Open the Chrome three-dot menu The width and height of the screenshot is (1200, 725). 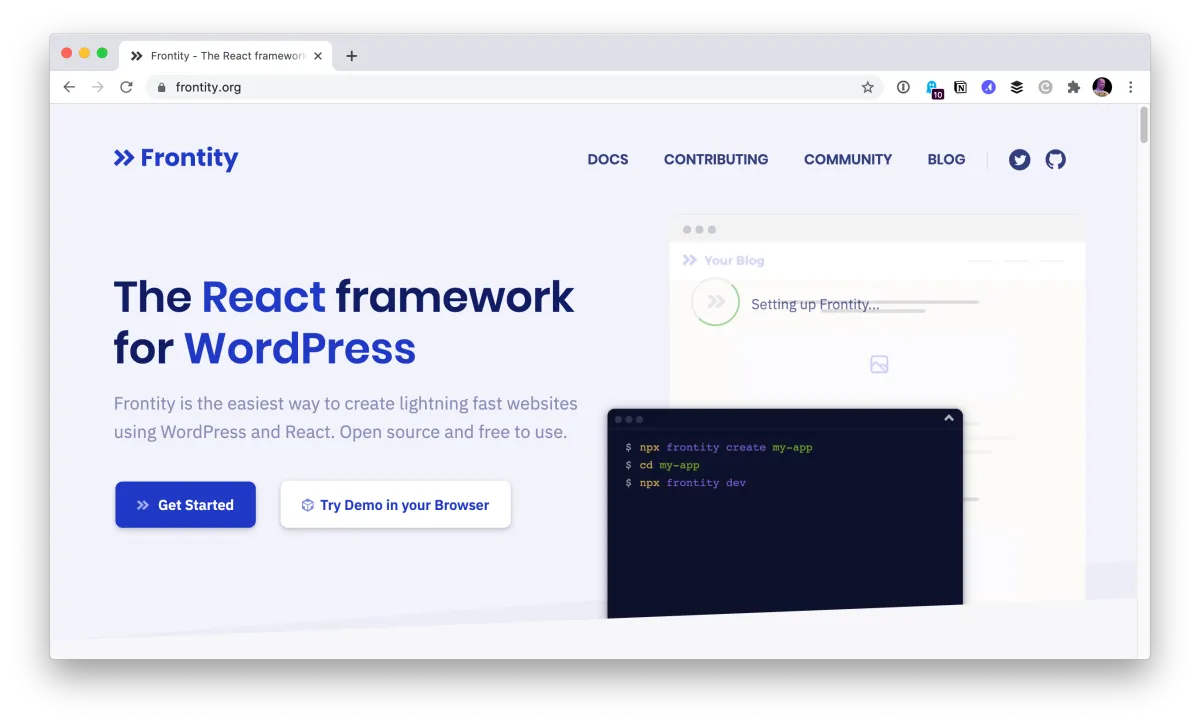1131,87
